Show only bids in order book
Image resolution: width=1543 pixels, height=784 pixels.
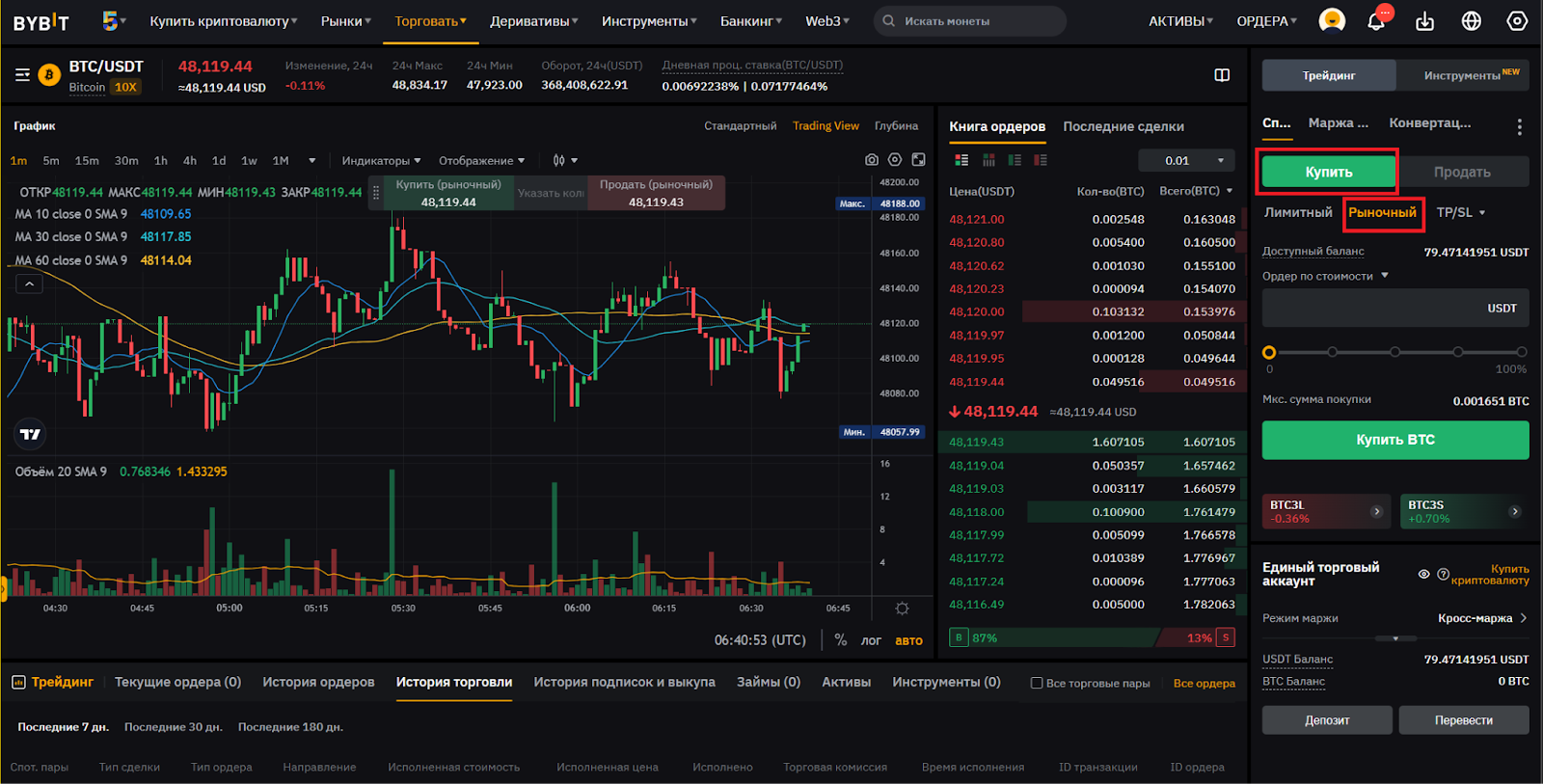(1015, 160)
